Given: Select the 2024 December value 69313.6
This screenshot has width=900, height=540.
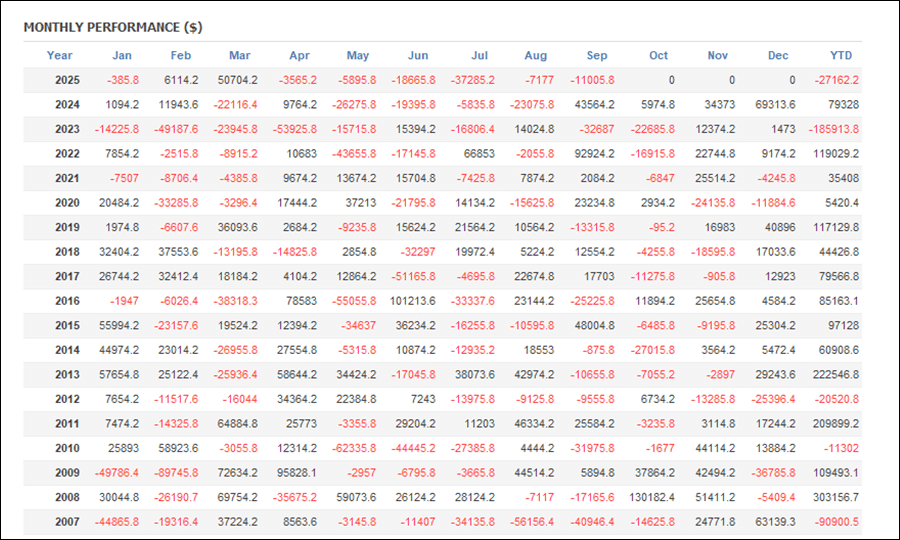Looking at the screenshot, I should pos(777,104).
